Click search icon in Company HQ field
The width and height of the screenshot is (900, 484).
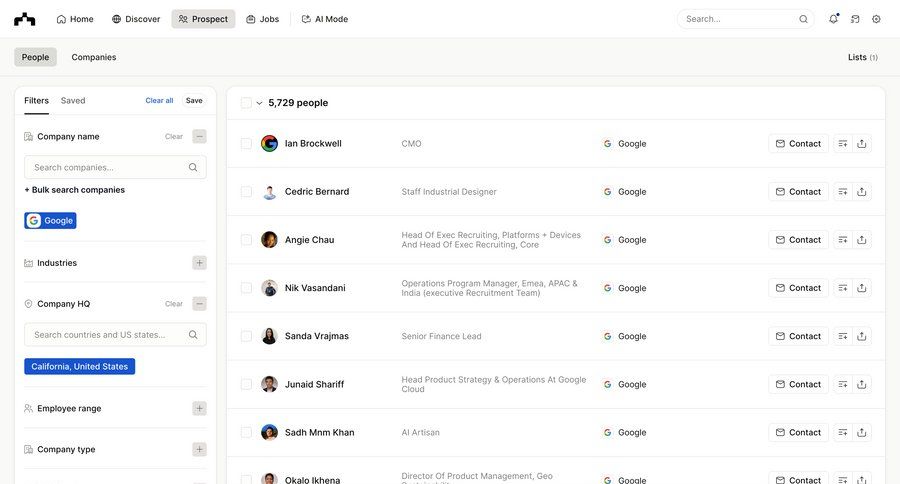tap(193, 335)
